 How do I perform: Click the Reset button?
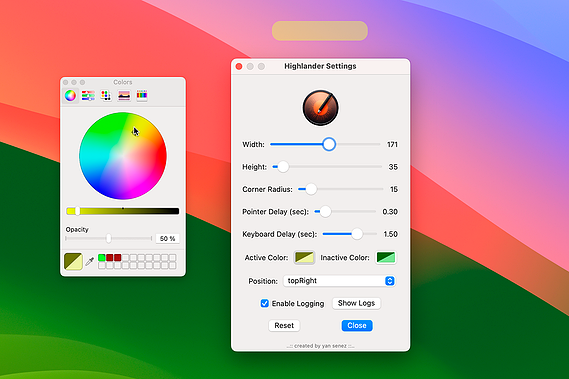pos(284,326)
